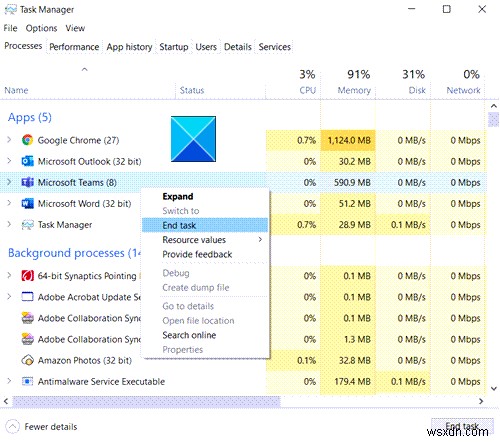This screenshot has width=500, height=442.
Task: Switch to the Performance tab
Action: pyautogui.click(x=74, y=47)
